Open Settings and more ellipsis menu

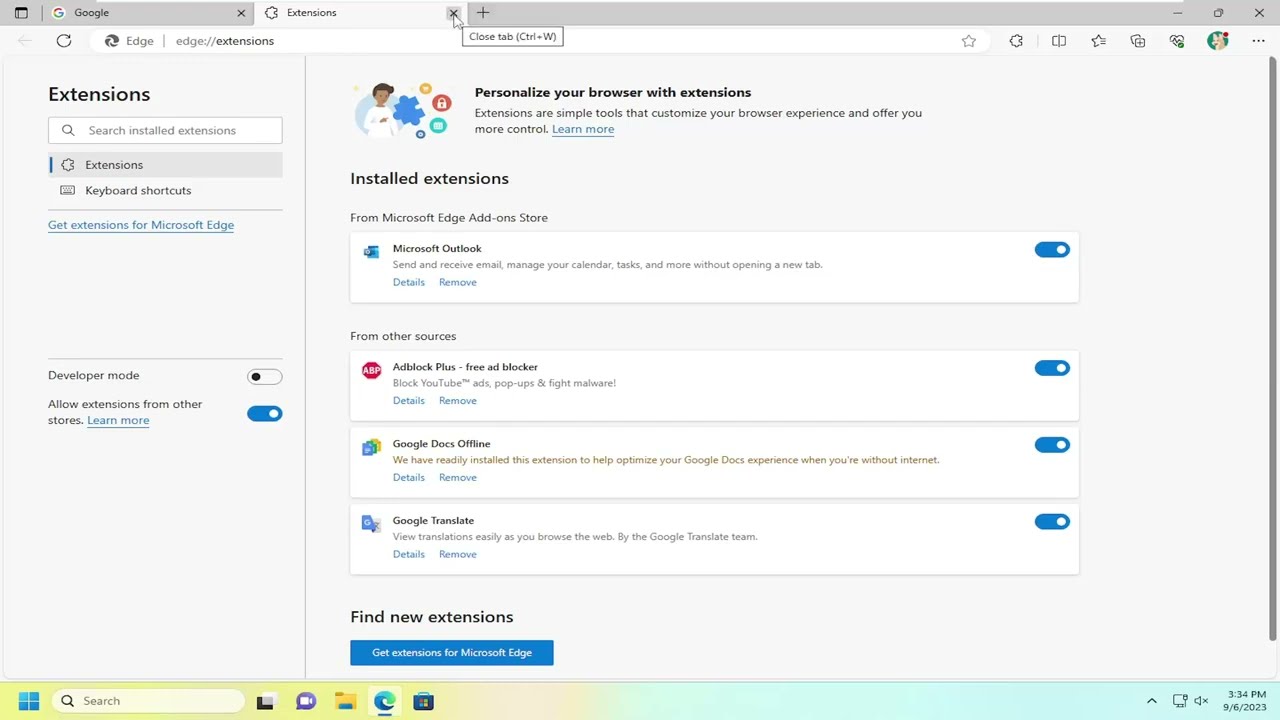1258,41
